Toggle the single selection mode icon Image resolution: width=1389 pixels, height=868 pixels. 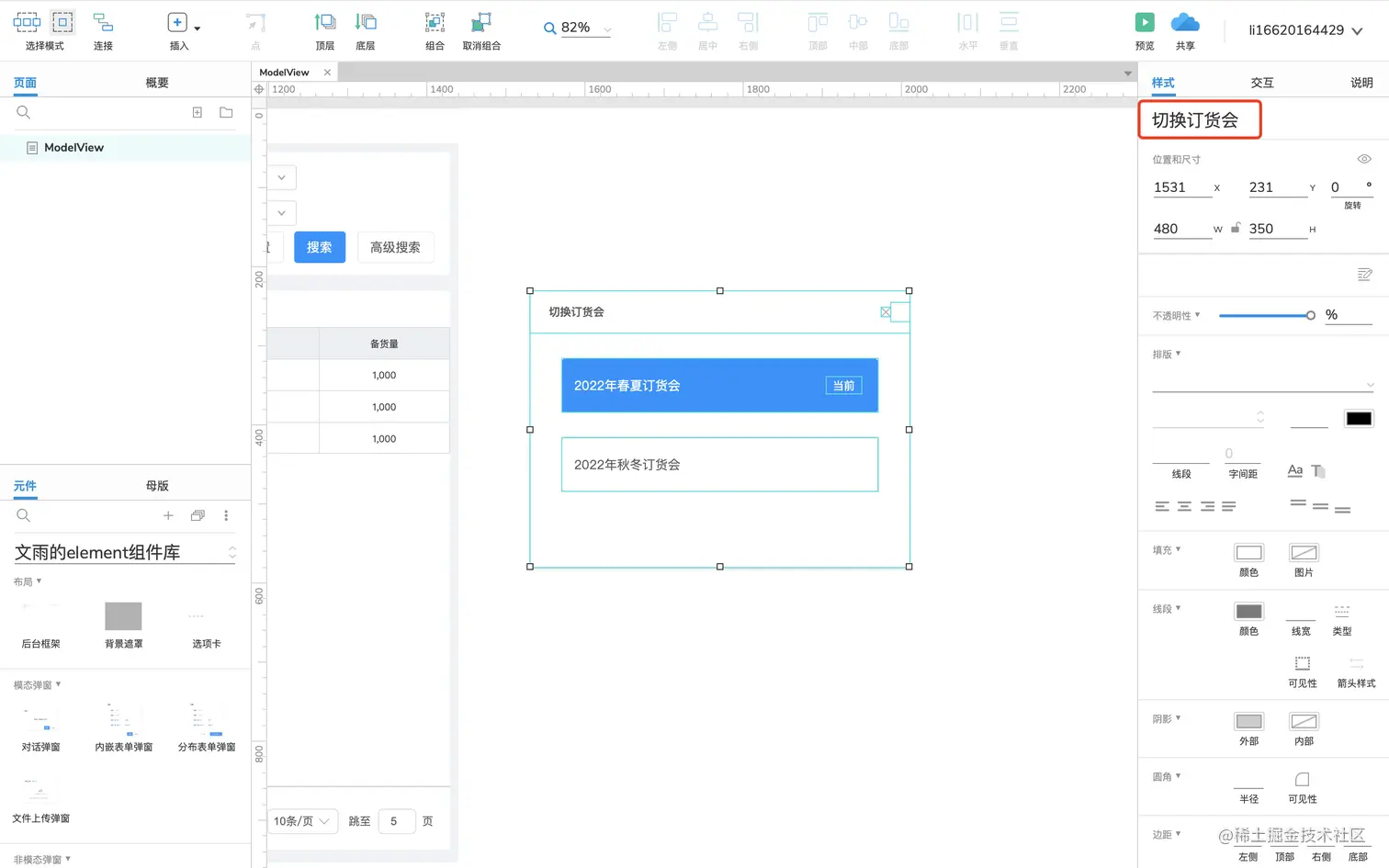tap(27, 22)
